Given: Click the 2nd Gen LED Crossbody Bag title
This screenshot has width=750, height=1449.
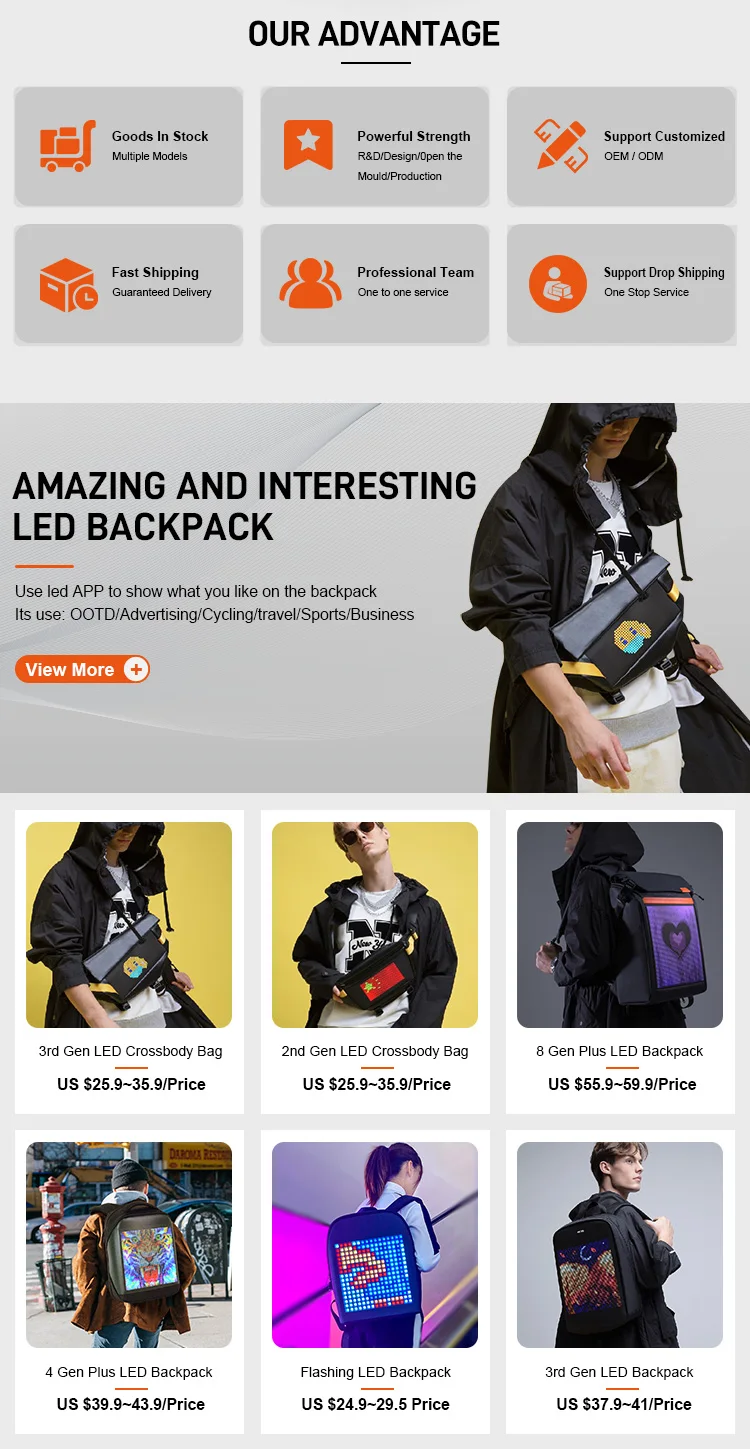Looking at the screenshot, I should tap(375, 1051).
